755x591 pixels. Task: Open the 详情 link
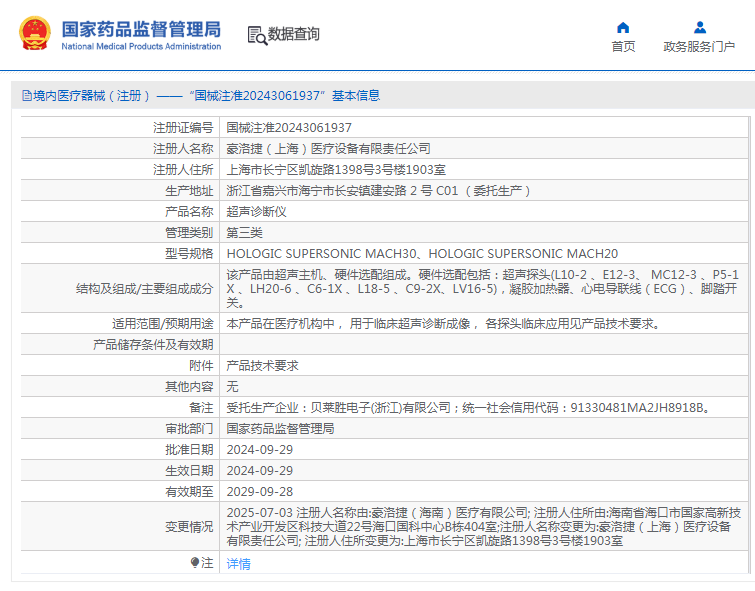tap(238, 564)
